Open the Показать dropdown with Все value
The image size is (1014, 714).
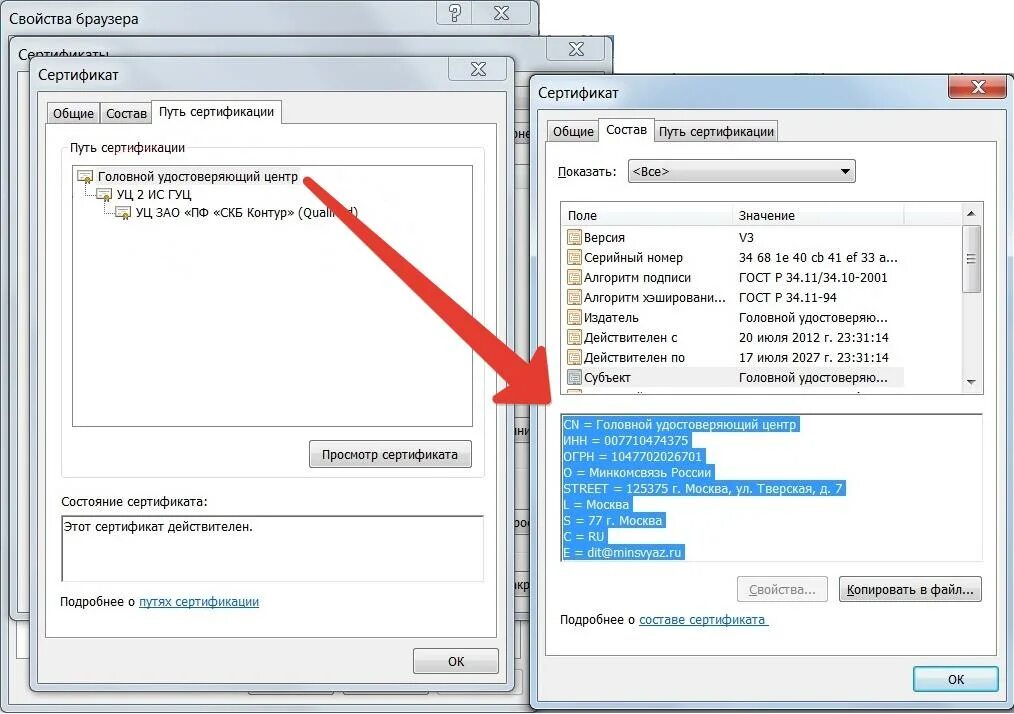click(x=742, y=171)
